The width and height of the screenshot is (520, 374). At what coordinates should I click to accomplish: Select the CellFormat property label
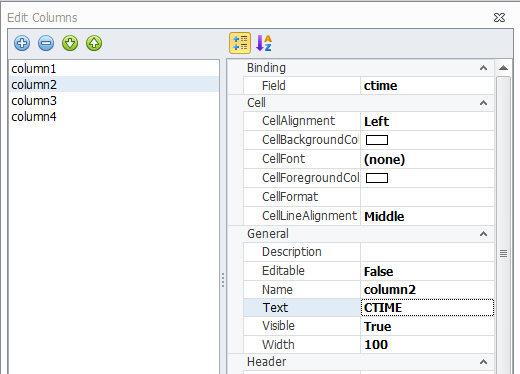click(x=290, y=197)
